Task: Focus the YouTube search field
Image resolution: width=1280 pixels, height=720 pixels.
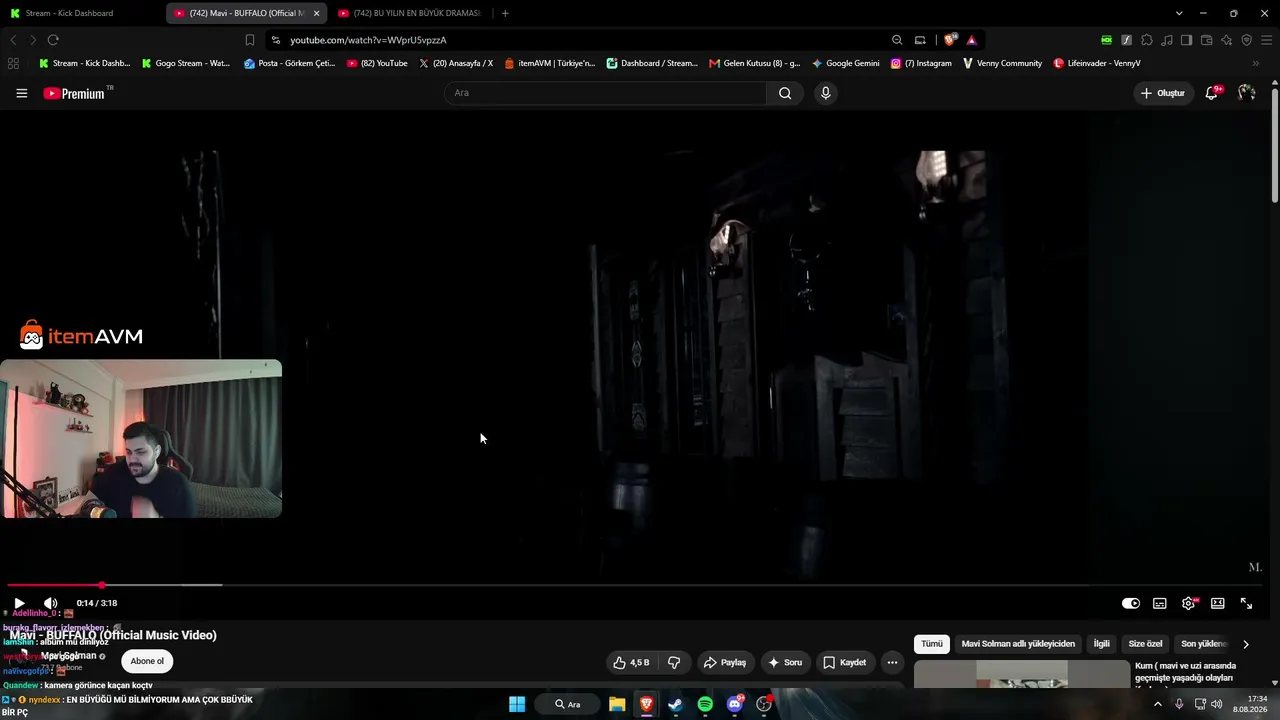Action: (605, 93)
